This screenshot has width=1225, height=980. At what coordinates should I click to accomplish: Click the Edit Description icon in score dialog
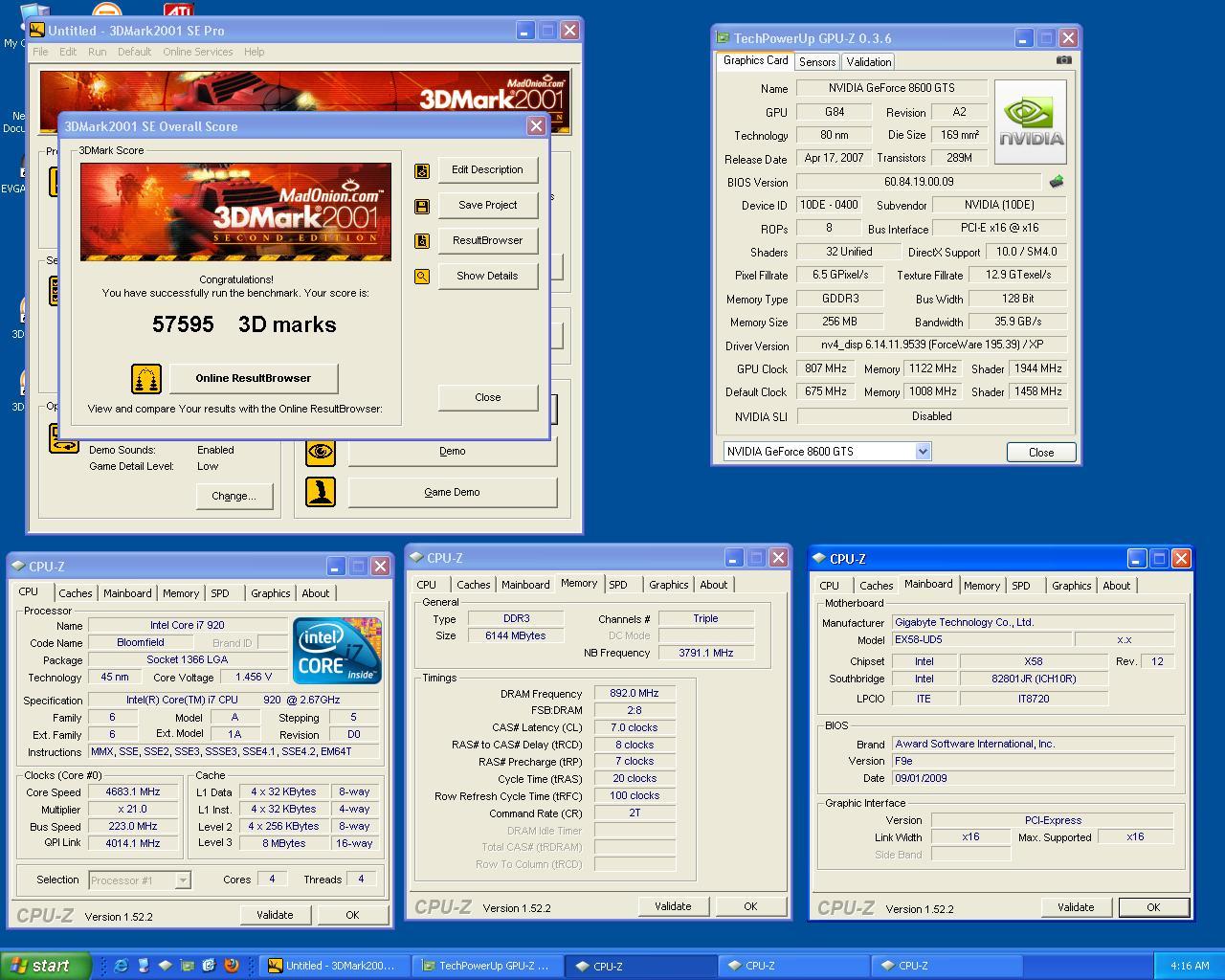pos(422,170)
